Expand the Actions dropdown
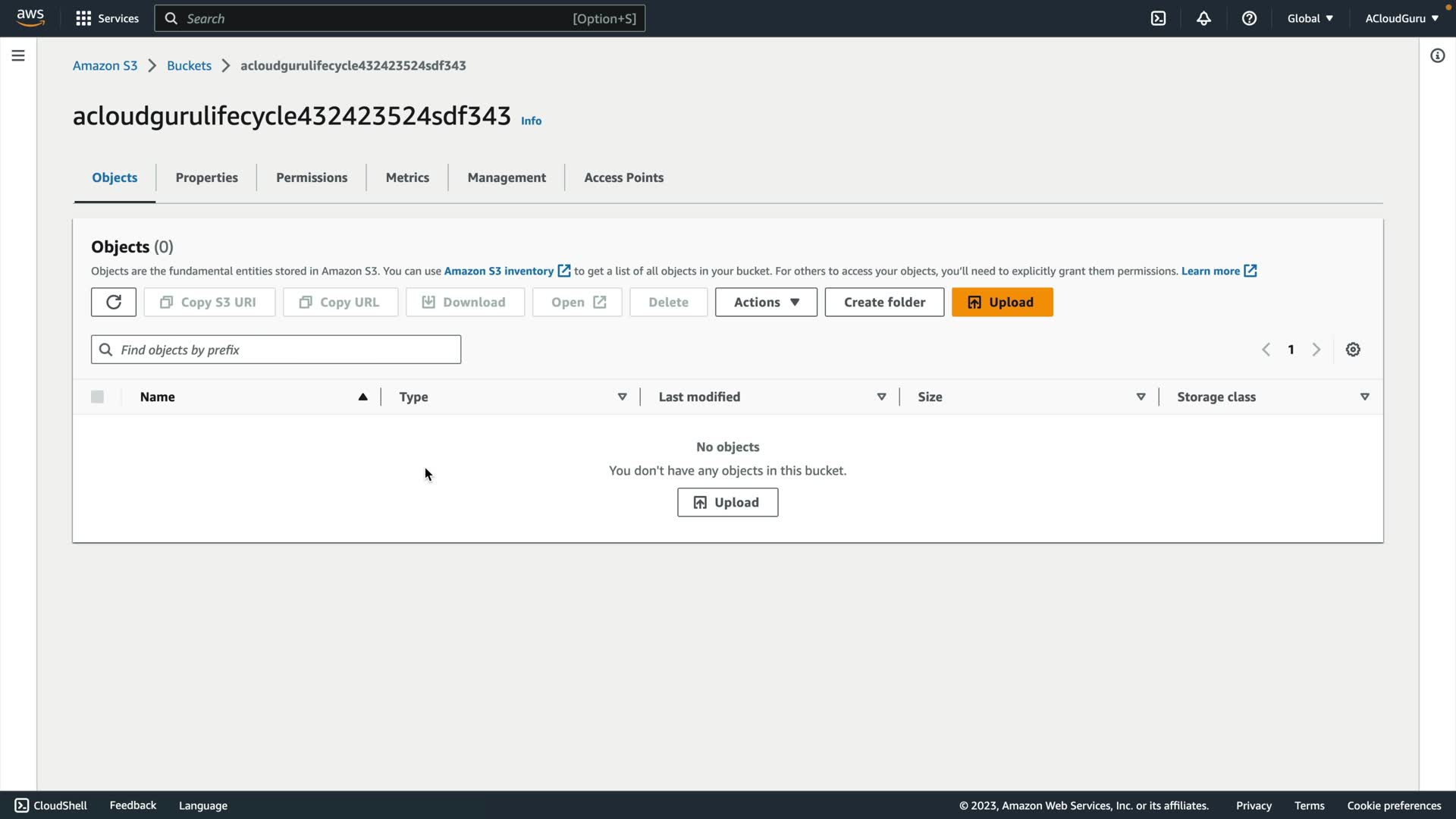This screenshot has height=819, width=1456. [x=766, y=302]
